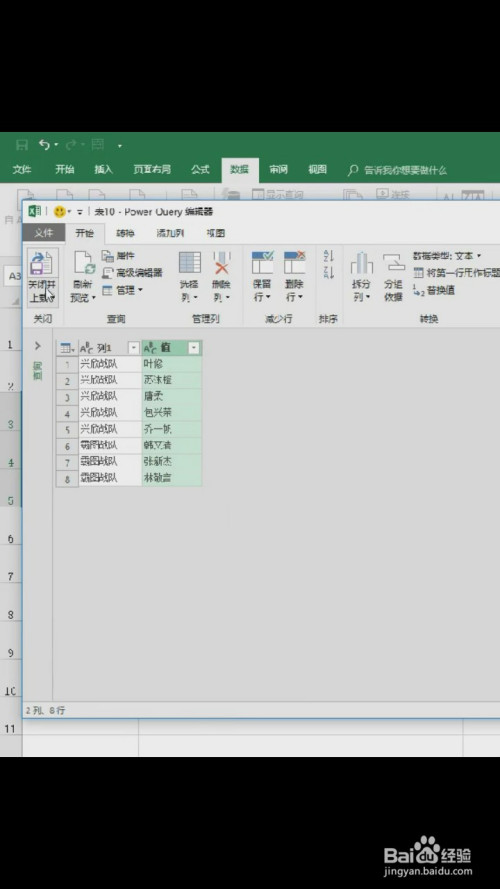Open the Excel quick access customize arrow
Screen dimensions: 500x889
pyautogui.click(x=120, y=146)
